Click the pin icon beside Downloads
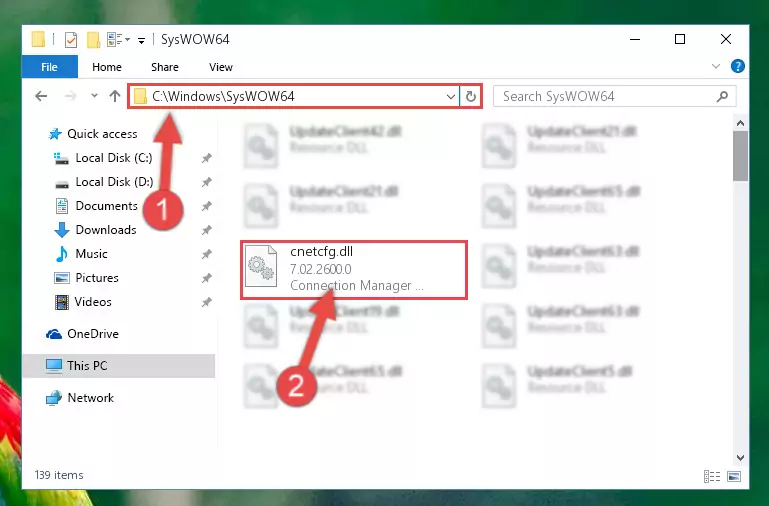This screenshot has height=506, width=769. pyautogui.click(x=206, y=230)
